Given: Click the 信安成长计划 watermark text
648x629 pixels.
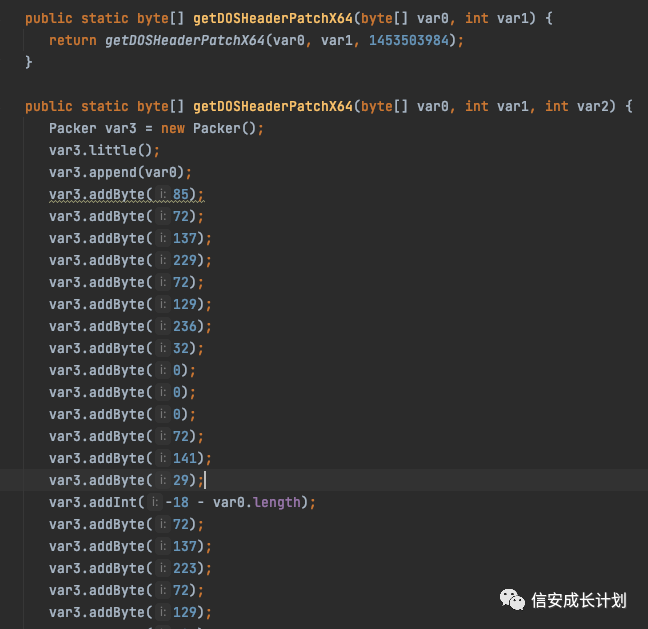Looking at the screenshot, I should [x=579, y=600].
